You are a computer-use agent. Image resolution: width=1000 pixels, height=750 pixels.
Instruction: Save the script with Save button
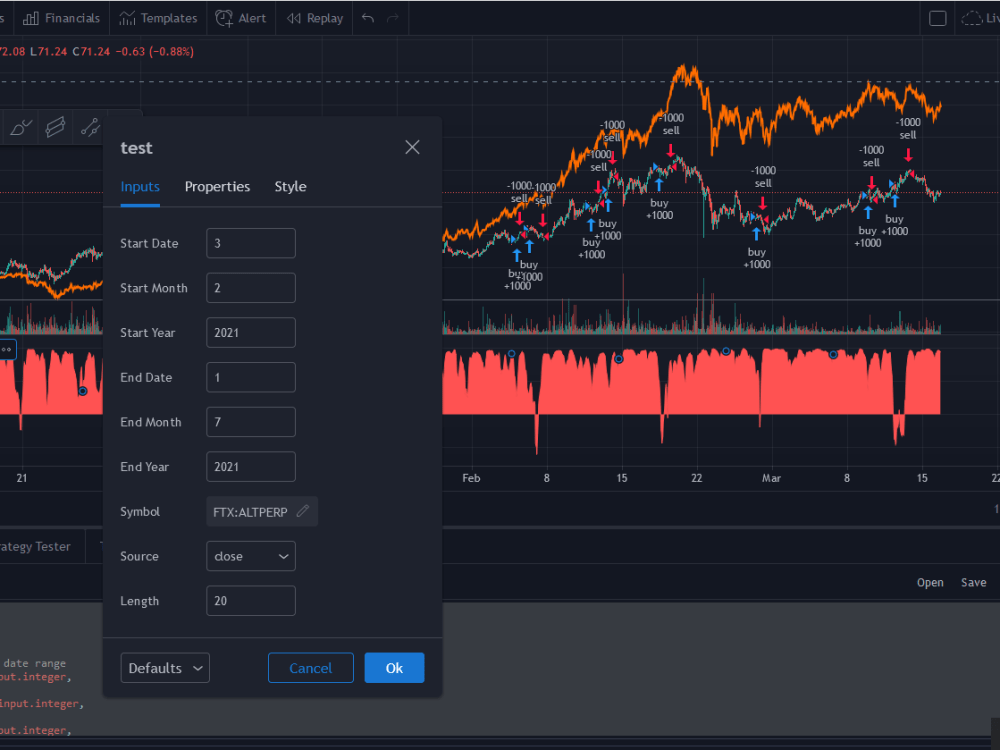click(x=973, y=582)
